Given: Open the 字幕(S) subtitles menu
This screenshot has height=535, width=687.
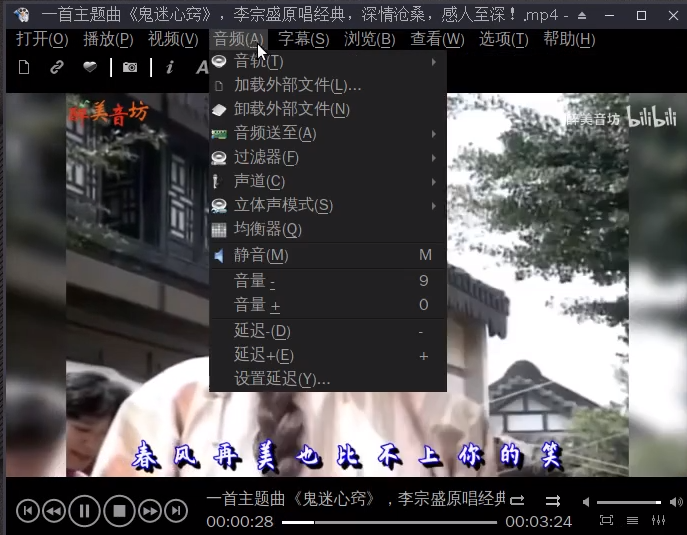Looking at the screenshot, I should pos(304,39).
